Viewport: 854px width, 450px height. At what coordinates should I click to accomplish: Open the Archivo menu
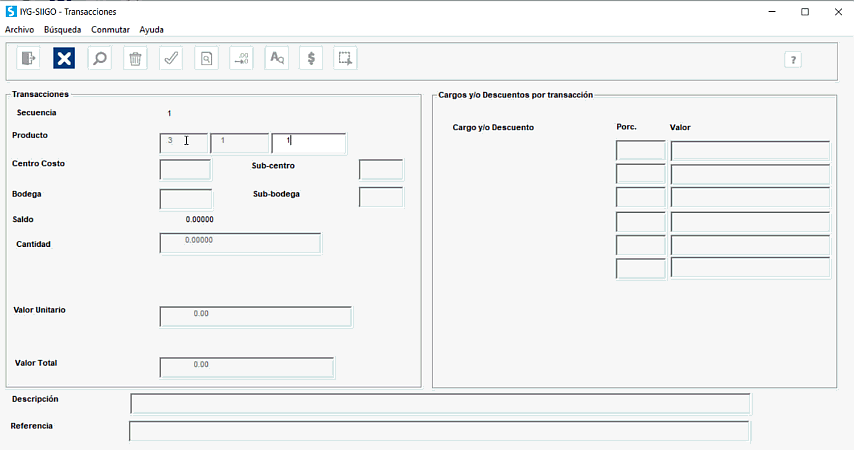20,29
